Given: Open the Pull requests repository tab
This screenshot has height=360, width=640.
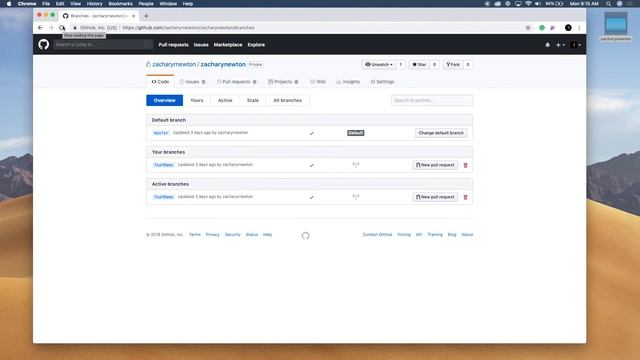Looking at the screenshot, I should [x=237, y=82].
